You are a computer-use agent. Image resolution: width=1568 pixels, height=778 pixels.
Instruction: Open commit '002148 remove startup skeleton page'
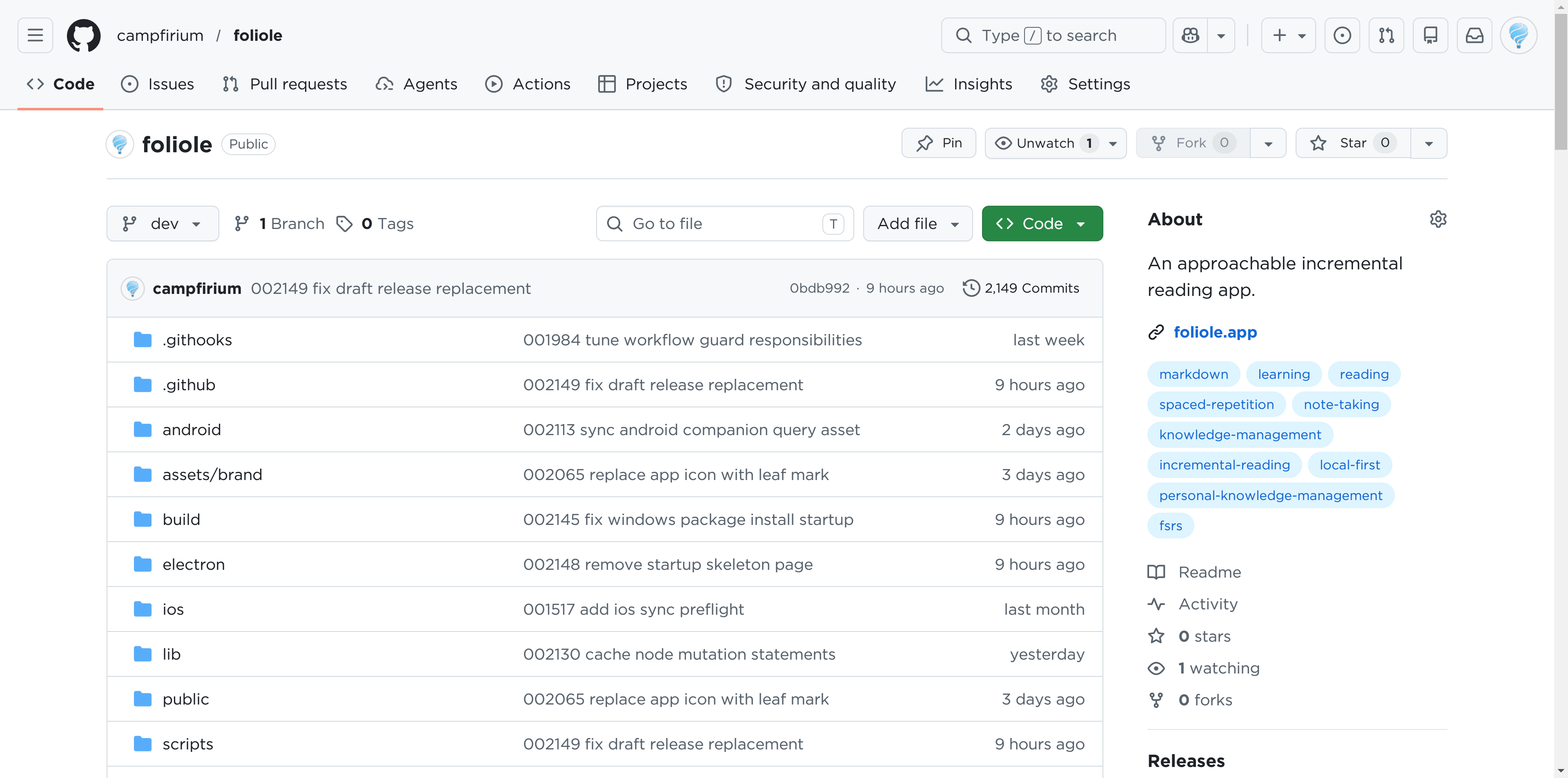(x=668, y=564)
